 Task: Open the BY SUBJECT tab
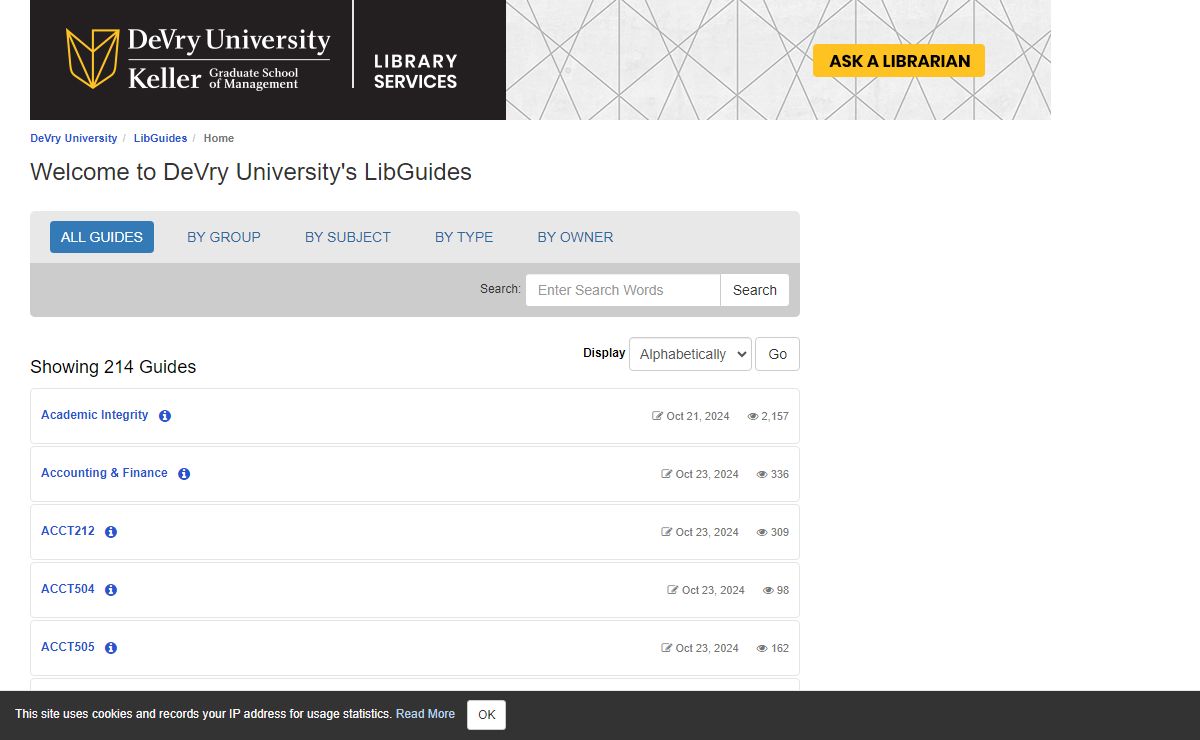click(x=347, y=237)
